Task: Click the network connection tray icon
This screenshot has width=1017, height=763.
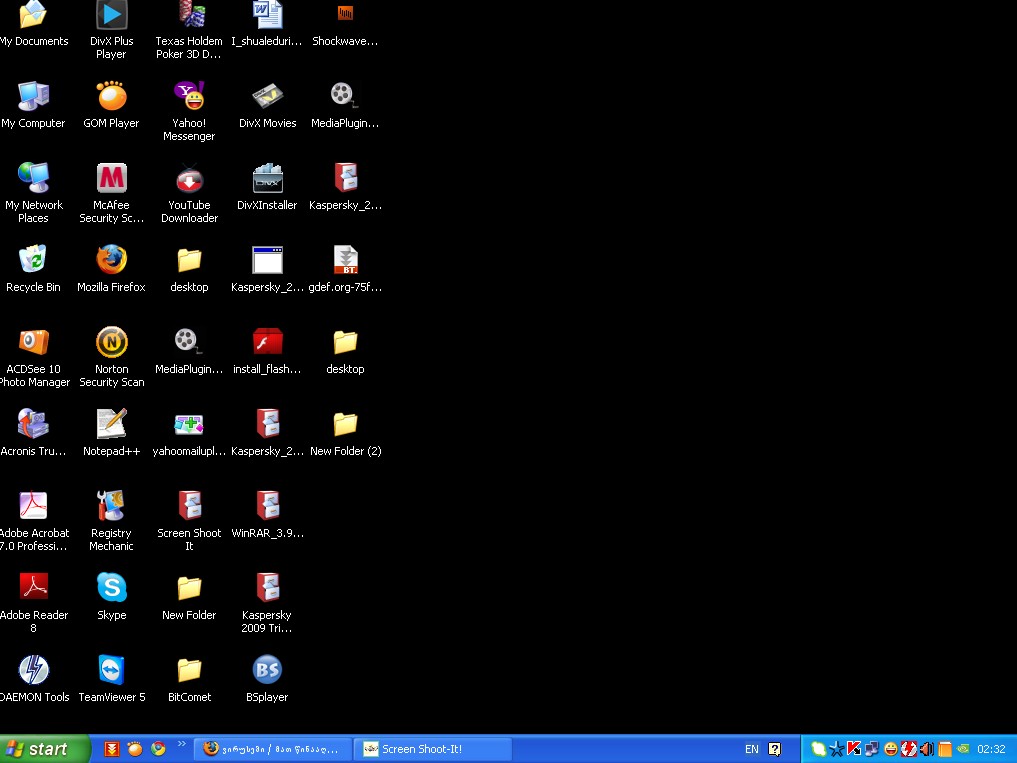Action: coord(872,749)
